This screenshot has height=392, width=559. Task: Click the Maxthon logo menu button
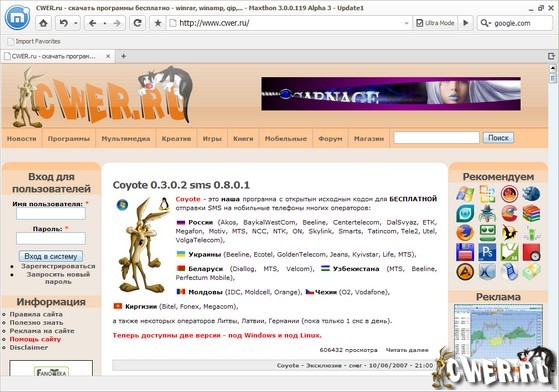click(x=17, y=17)
